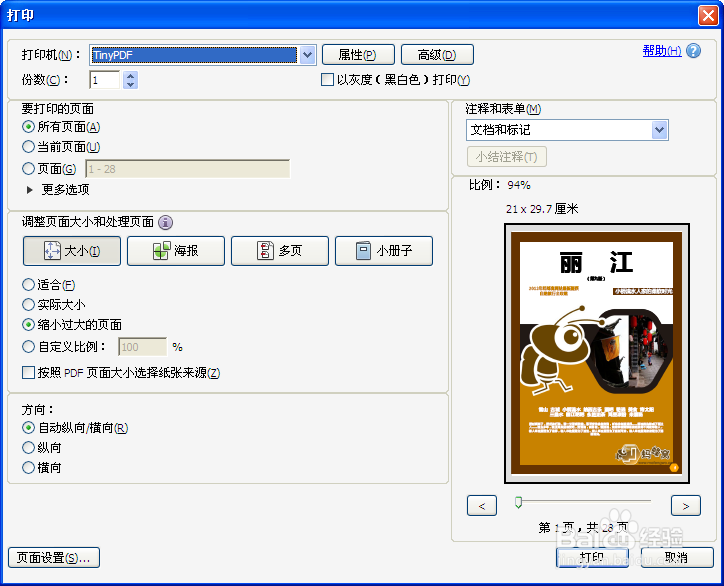Click the 丽江 print preview thumbnail
The width and height of the screenshot is (724, 586).
click(597, 353)
